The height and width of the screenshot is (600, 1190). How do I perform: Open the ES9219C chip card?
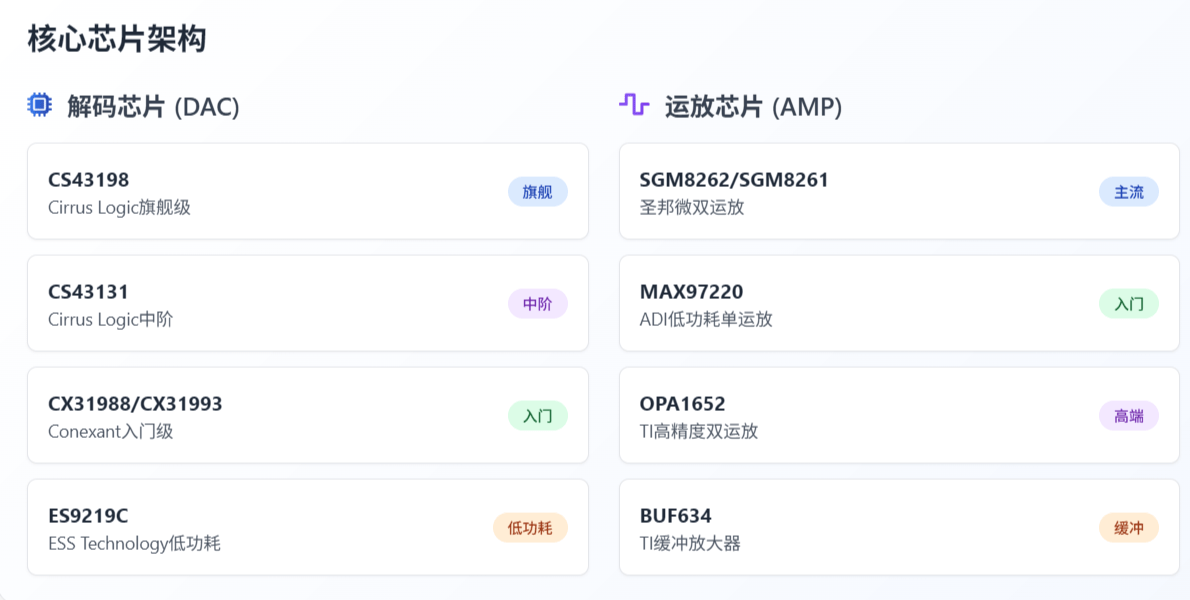tap(308, 527)
